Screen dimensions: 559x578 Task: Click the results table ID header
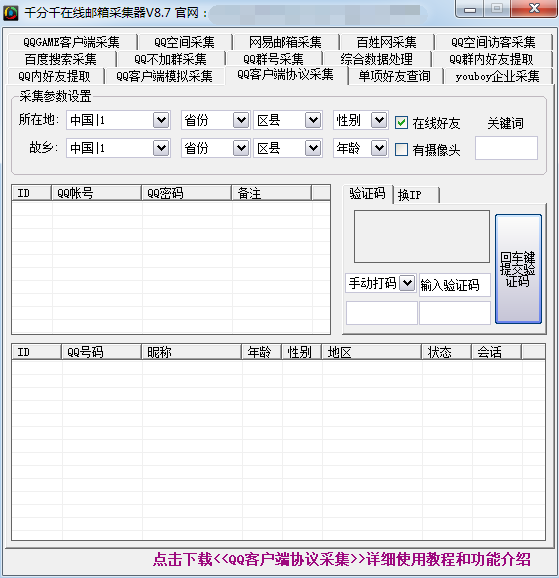(37, 352)
